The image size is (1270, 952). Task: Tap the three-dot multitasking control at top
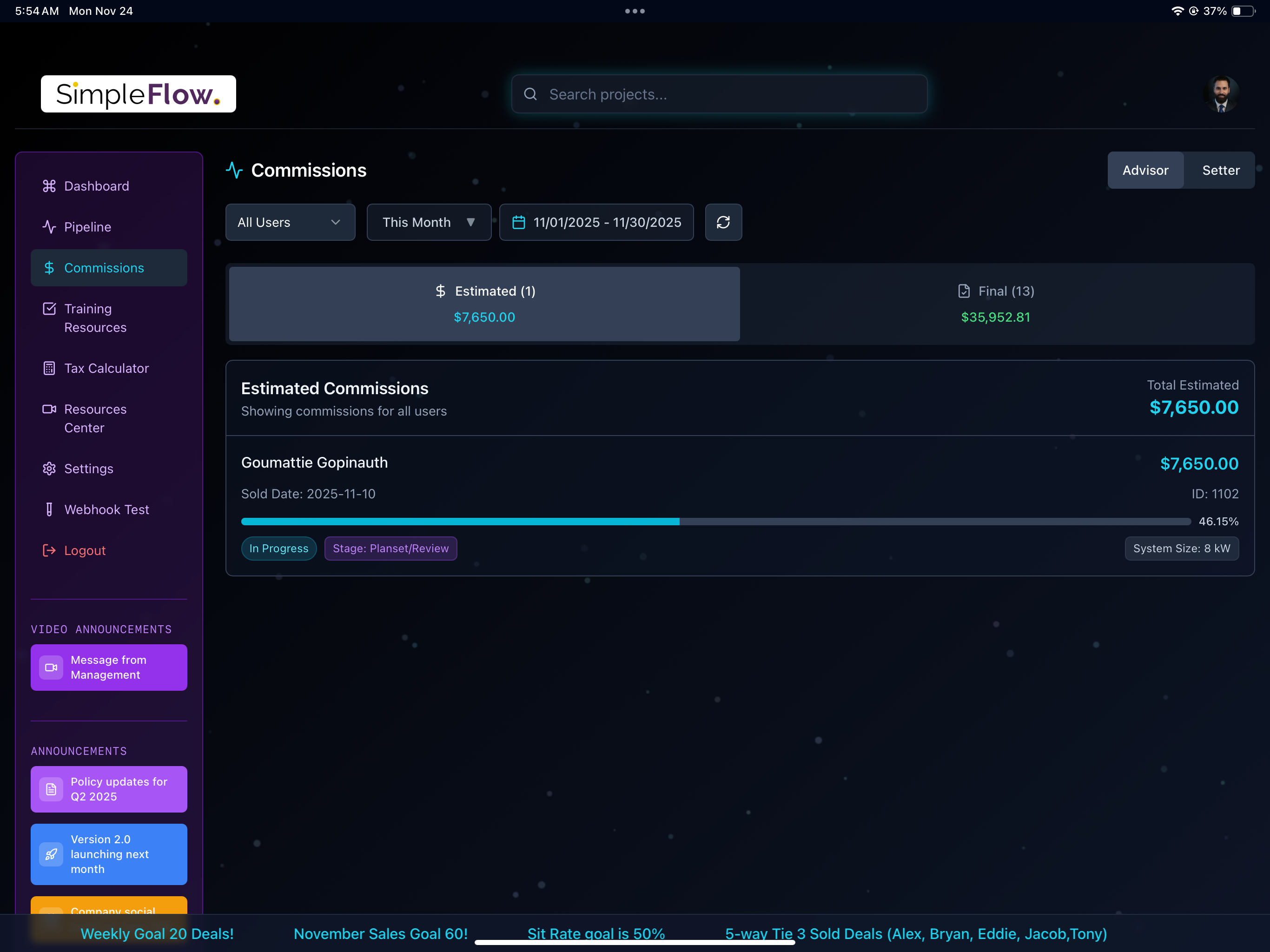(635, 11)
